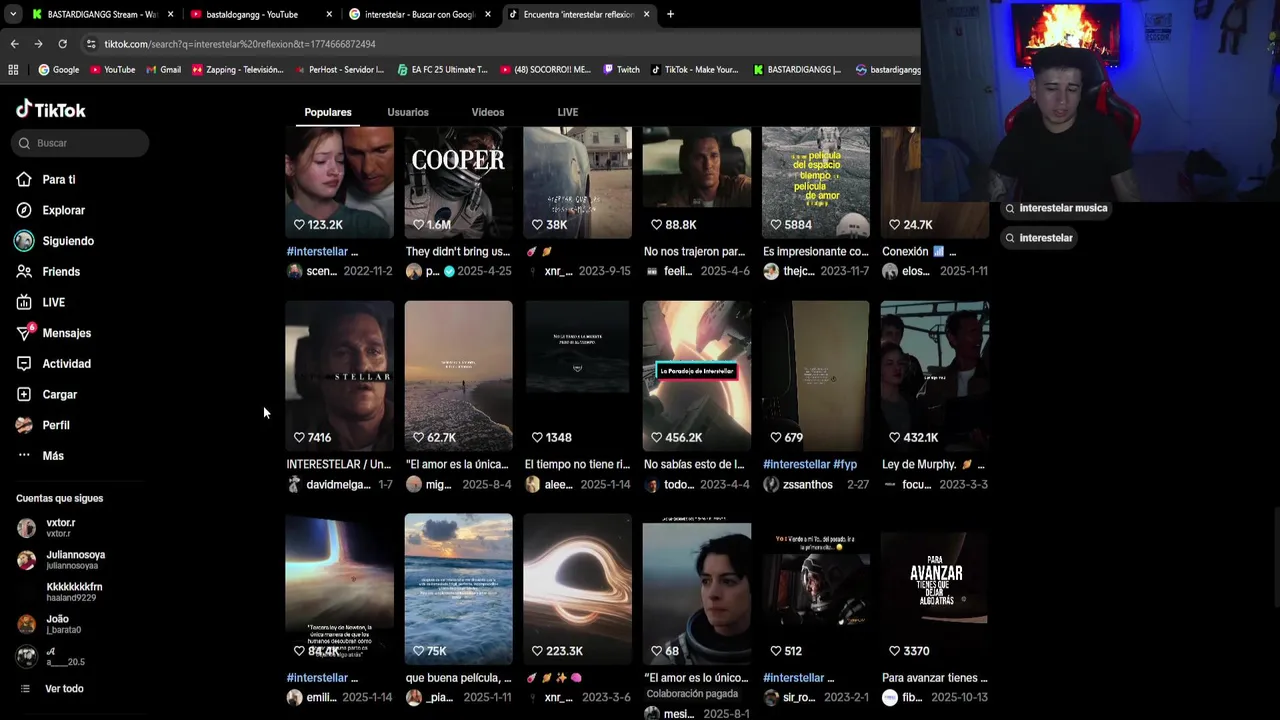The height and width of the screenshot is (720, 1280).
Task: Click the browser address bar
Action: click(500, 44)
